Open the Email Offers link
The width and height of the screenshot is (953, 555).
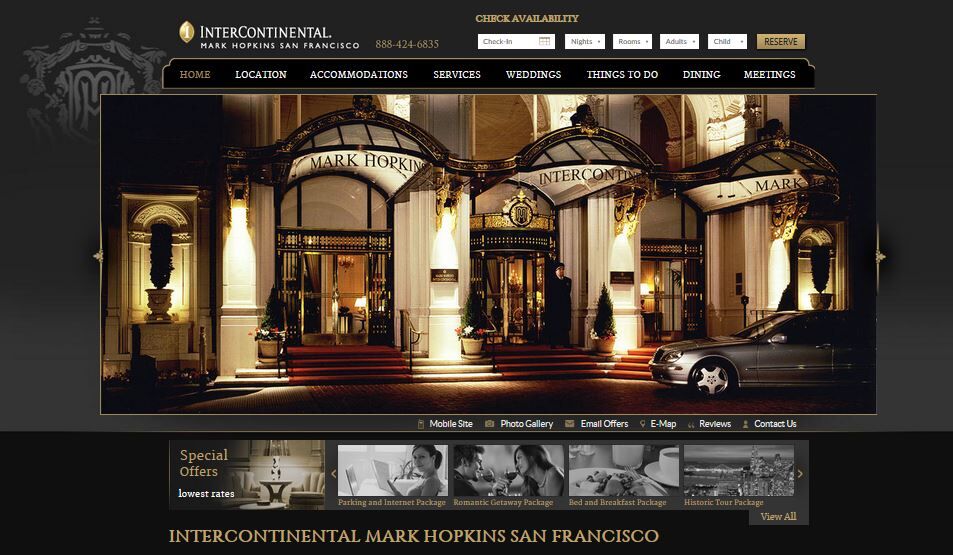(x=604, y=424)
